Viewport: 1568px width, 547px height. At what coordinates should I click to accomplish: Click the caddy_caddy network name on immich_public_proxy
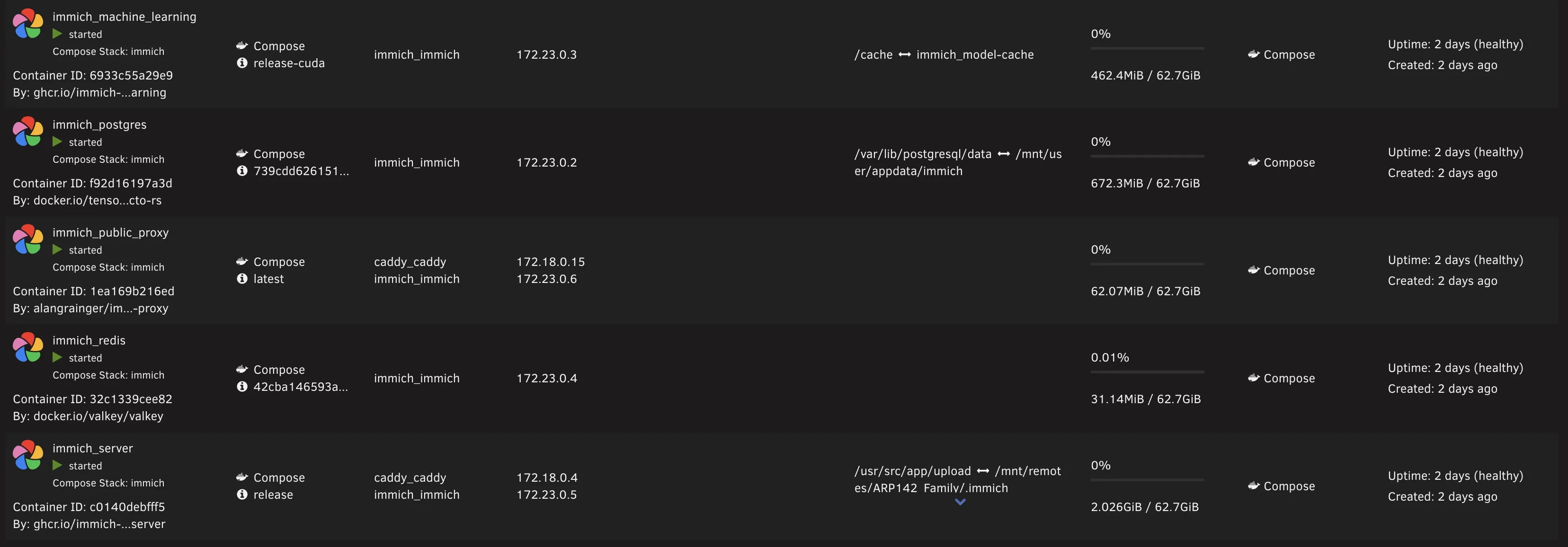tap(410, 261)
